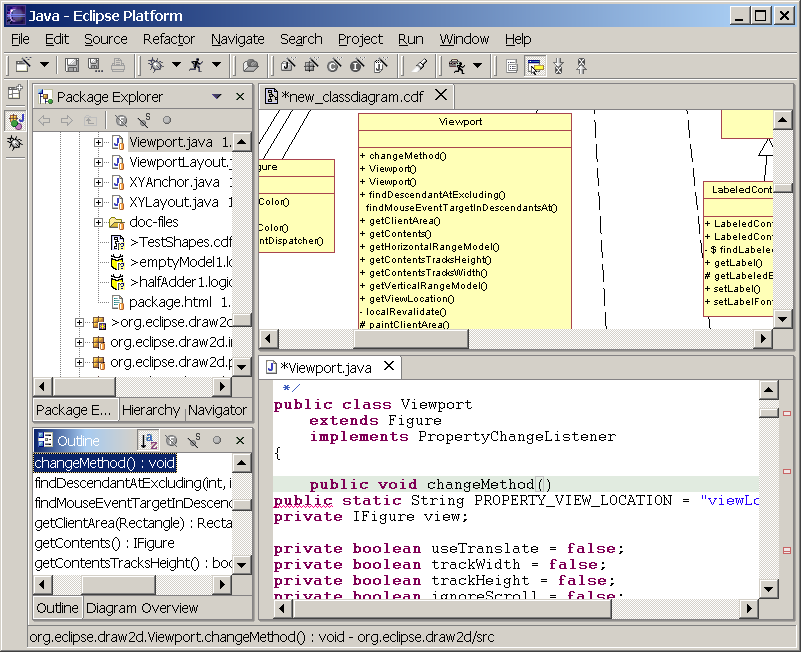
Task: Click the Open a Perspective icon
Action: coord(15,92)
